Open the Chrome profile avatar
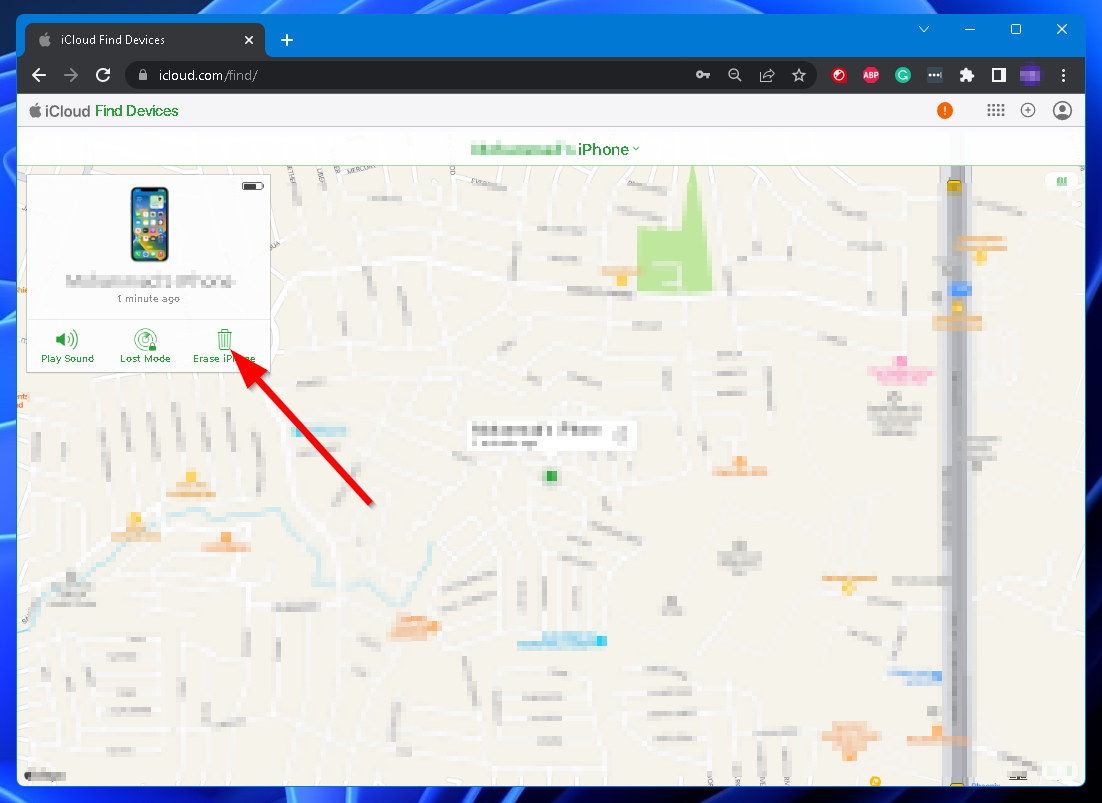This screenshot has width=1102, height=803. tap(1030, 75)
